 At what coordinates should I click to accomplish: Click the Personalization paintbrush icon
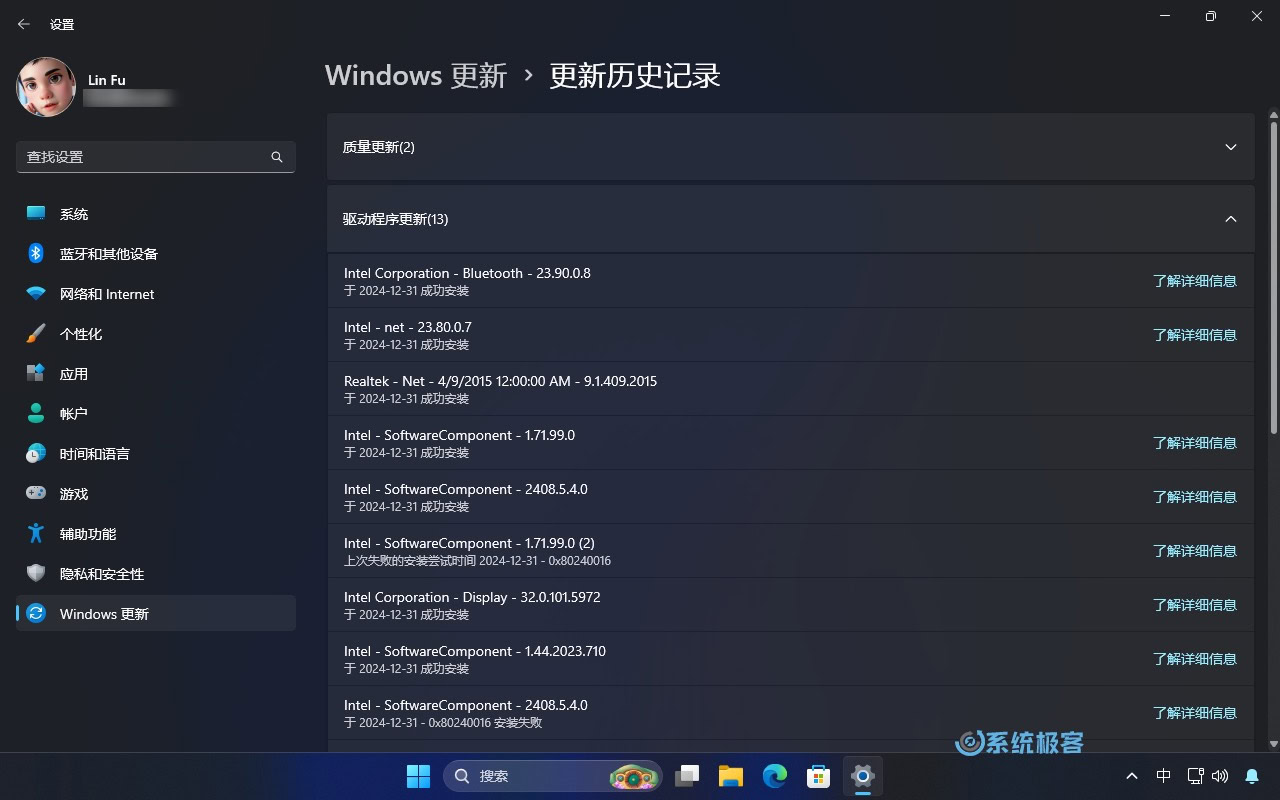tap(36, 334)
